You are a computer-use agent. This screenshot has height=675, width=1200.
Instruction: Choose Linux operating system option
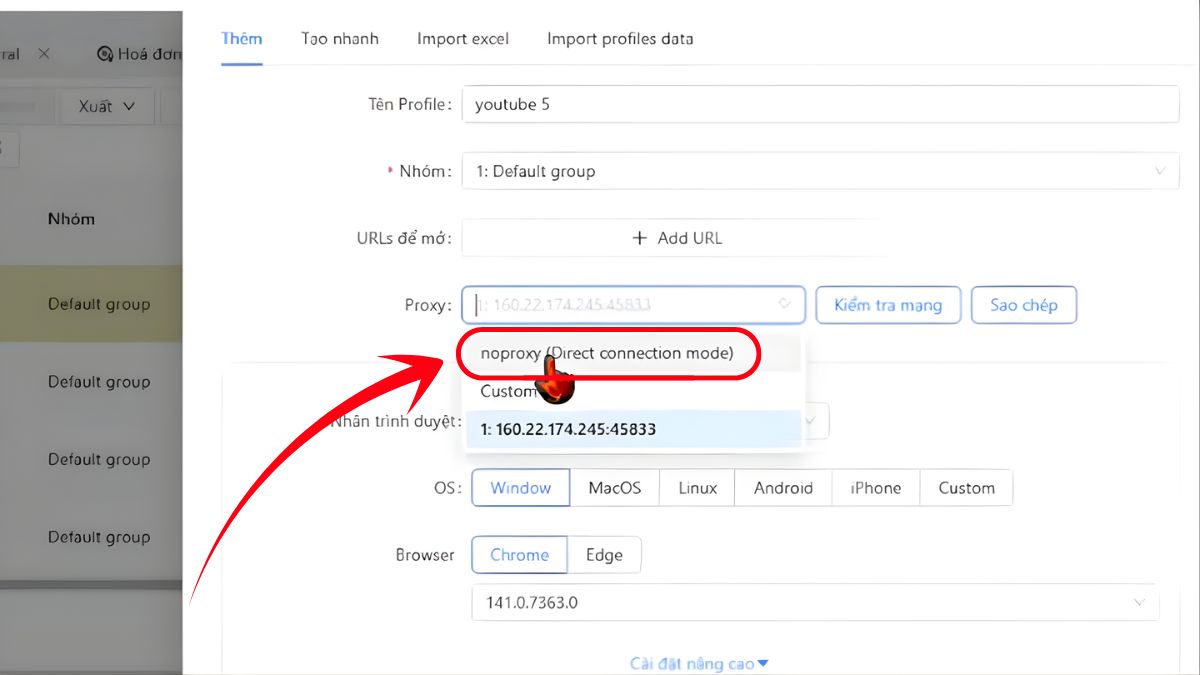click(x=697, y=488)
